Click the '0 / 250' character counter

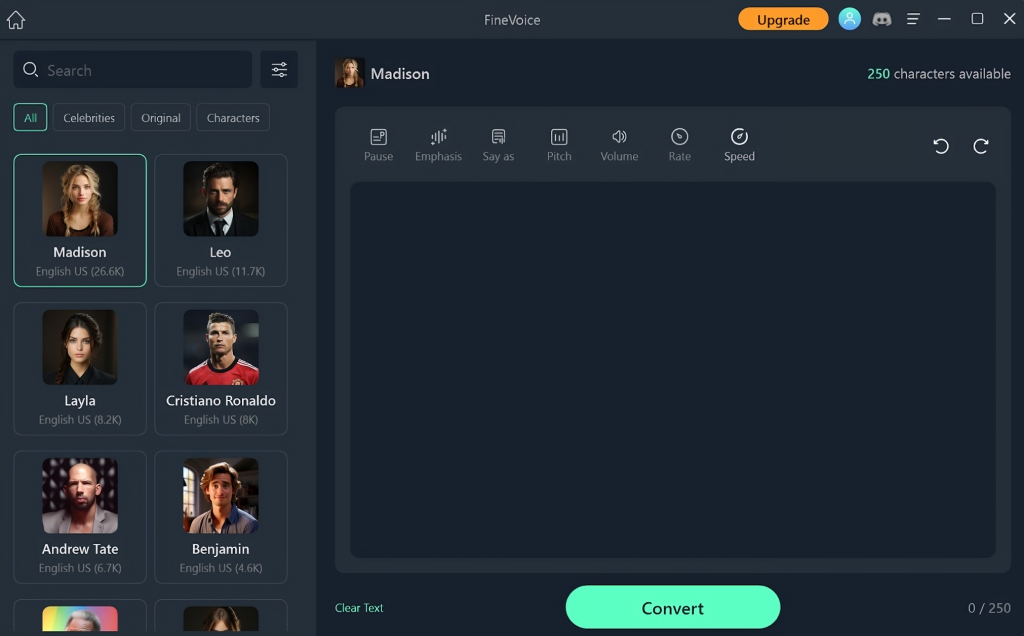point(989,608)
